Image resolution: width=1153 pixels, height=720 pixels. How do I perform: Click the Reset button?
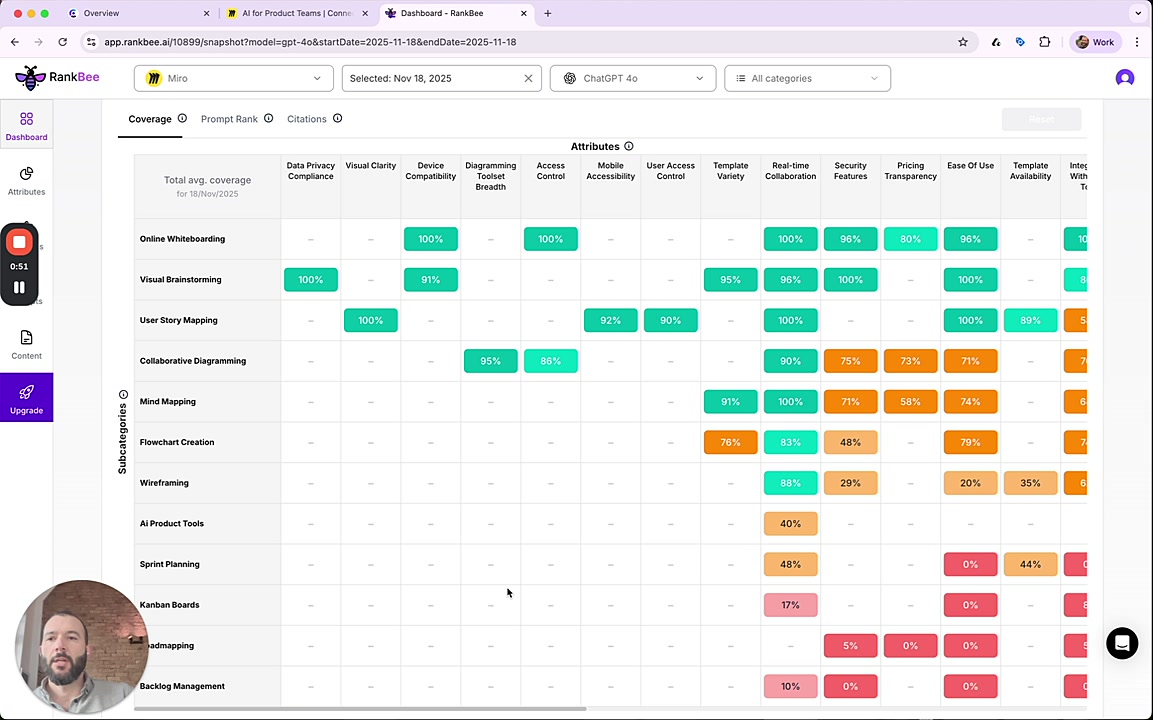click(x=1041, y=119)
